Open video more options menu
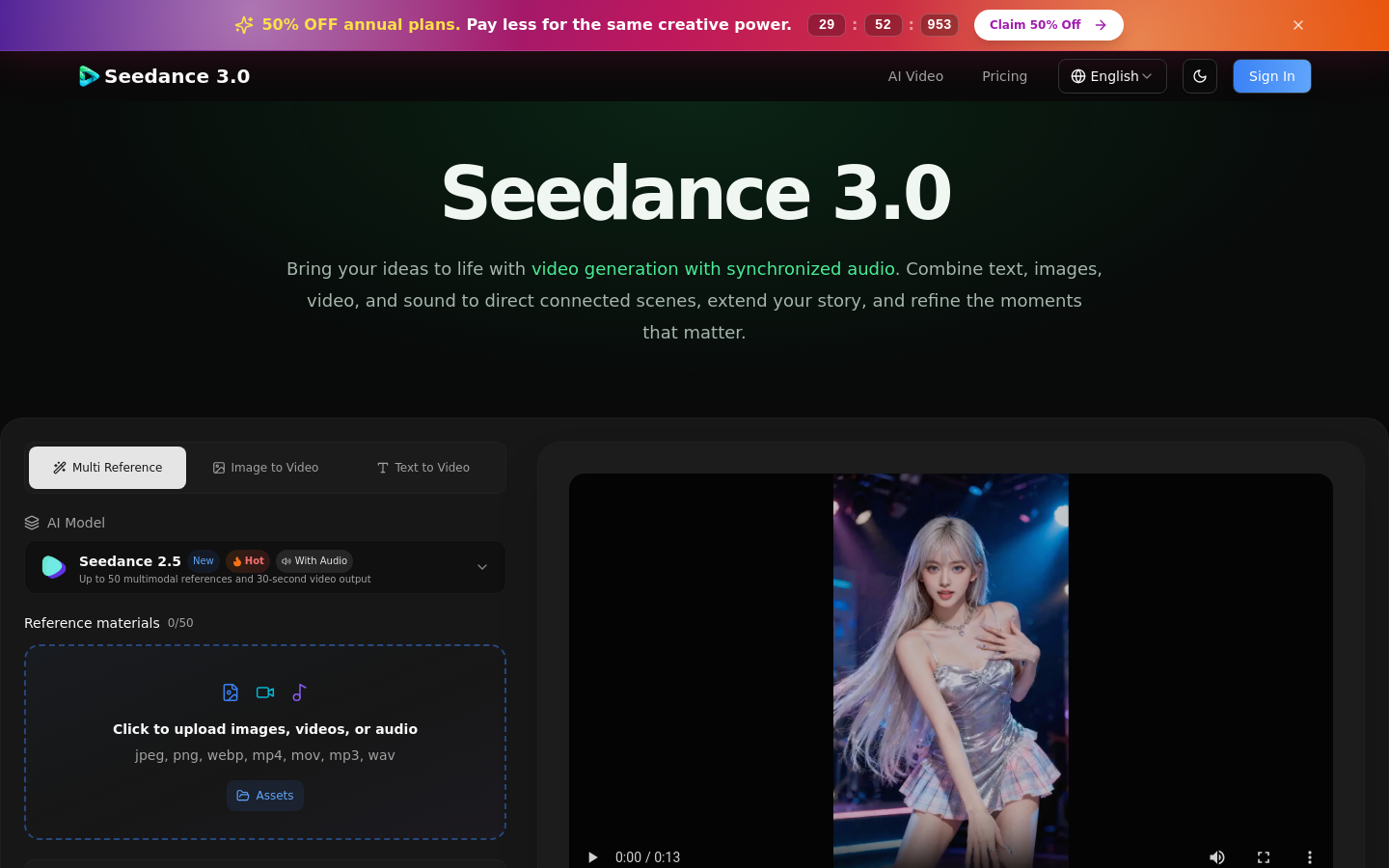The image size is (1389, 868). click(x=1310, y=857)
